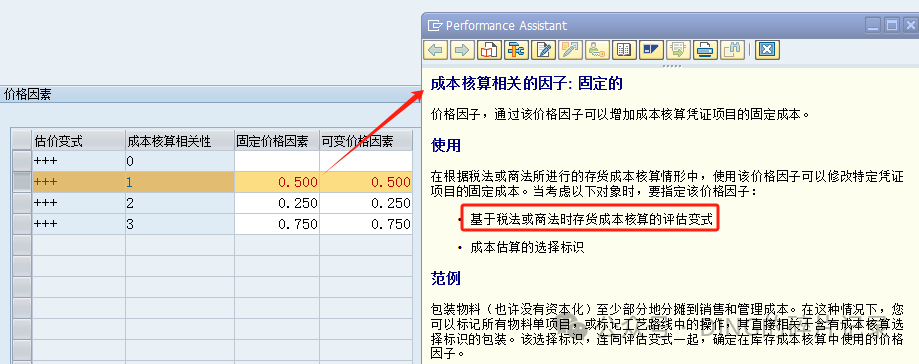Image resolution: width=919 pixels, height=364 pixels.
Task: Click variable price factor 0.250 cell
Action: 366,203
